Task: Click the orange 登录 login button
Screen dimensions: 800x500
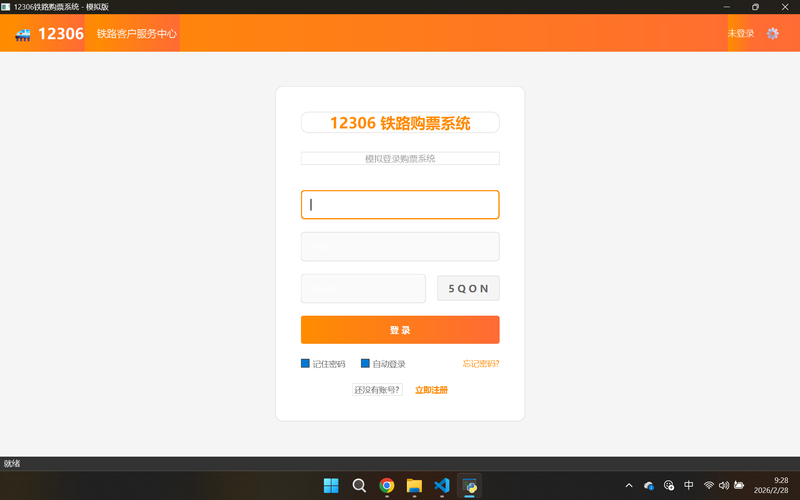Action: coord(400,330)
